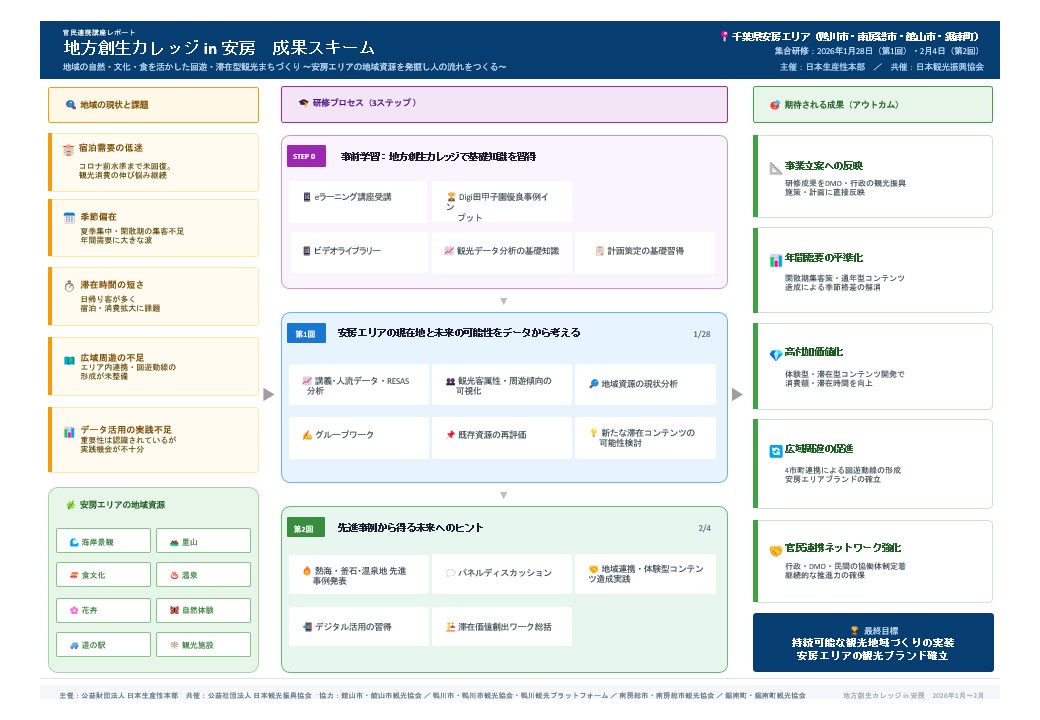Select the blue 第1回 badge
This screenshot has width=1040, height=720.
(x=304, y=334)
